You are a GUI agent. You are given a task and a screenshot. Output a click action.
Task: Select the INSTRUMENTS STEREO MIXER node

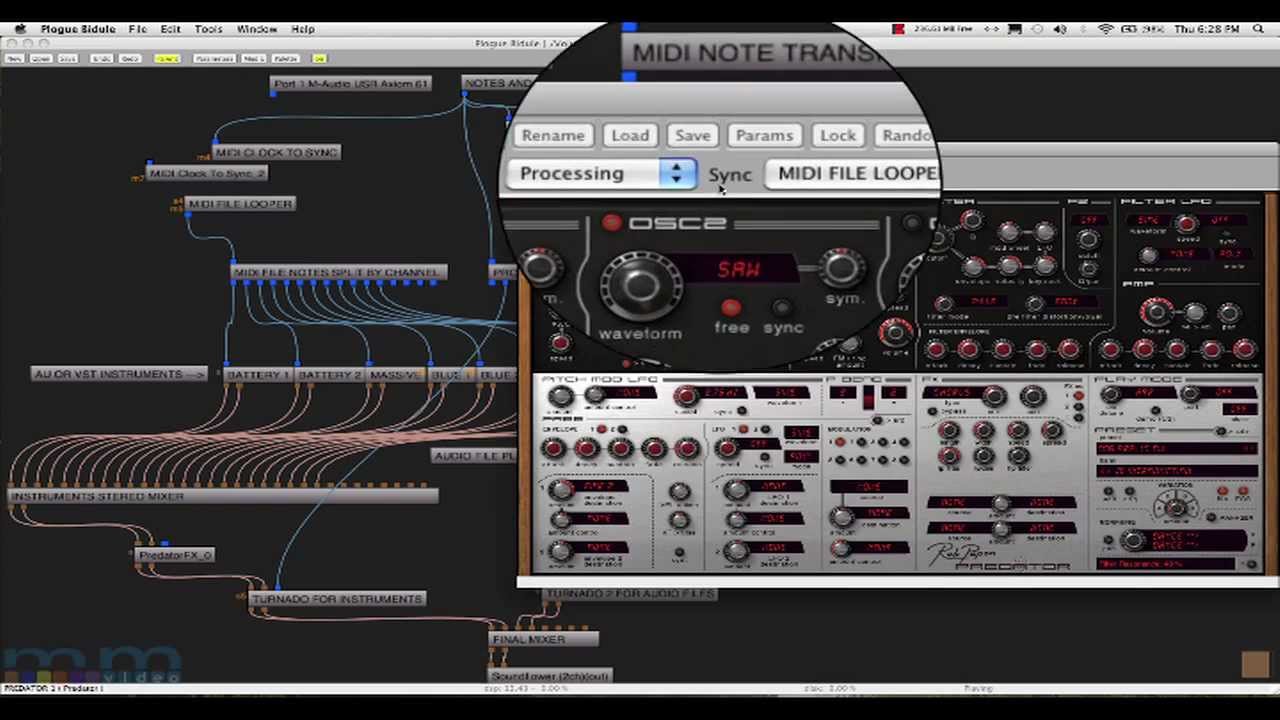[x=223, y=496]
